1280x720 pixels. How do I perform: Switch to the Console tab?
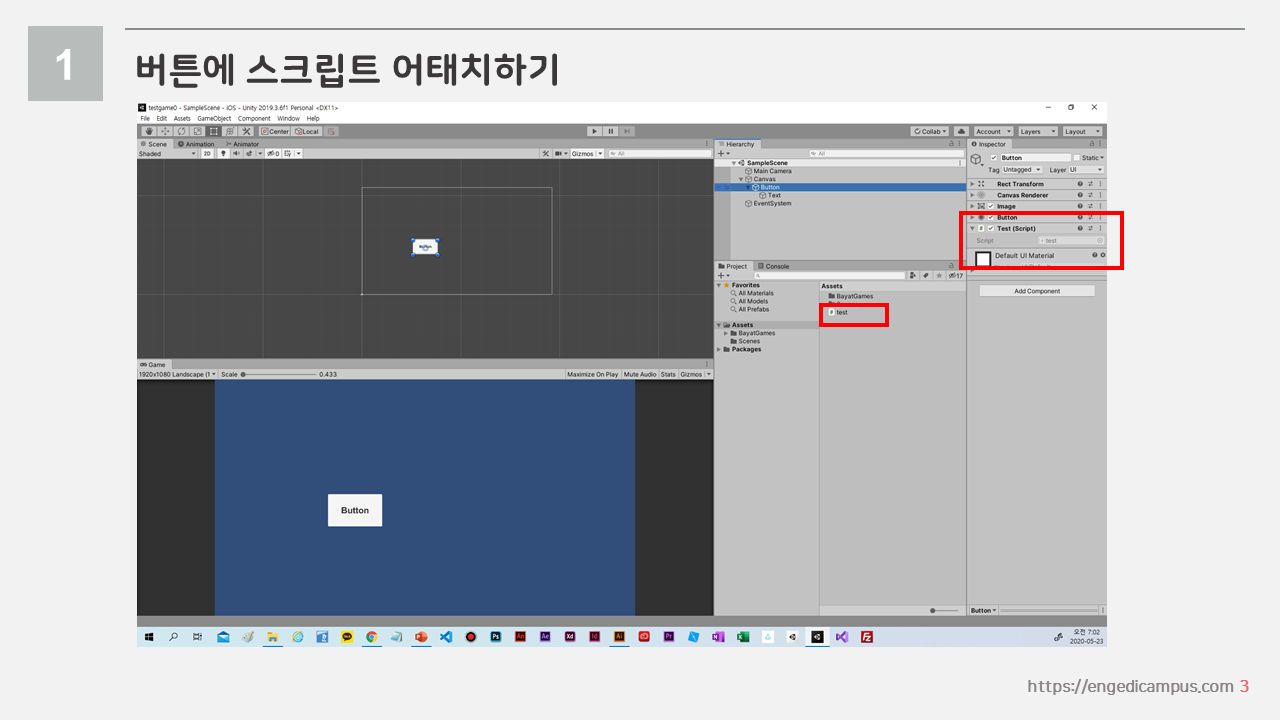(x=773, y=266)
